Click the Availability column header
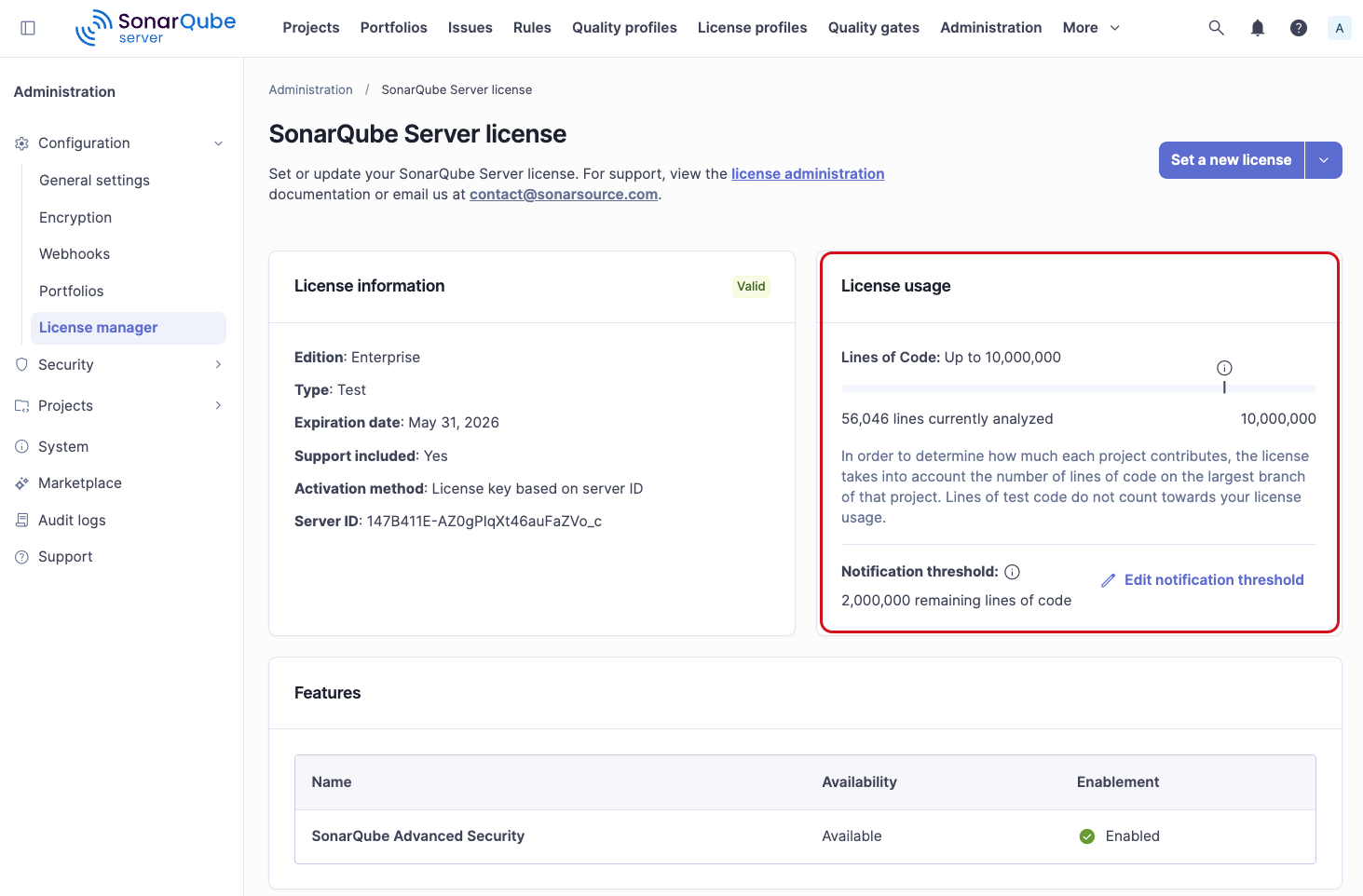 click(x=859, y=782)
